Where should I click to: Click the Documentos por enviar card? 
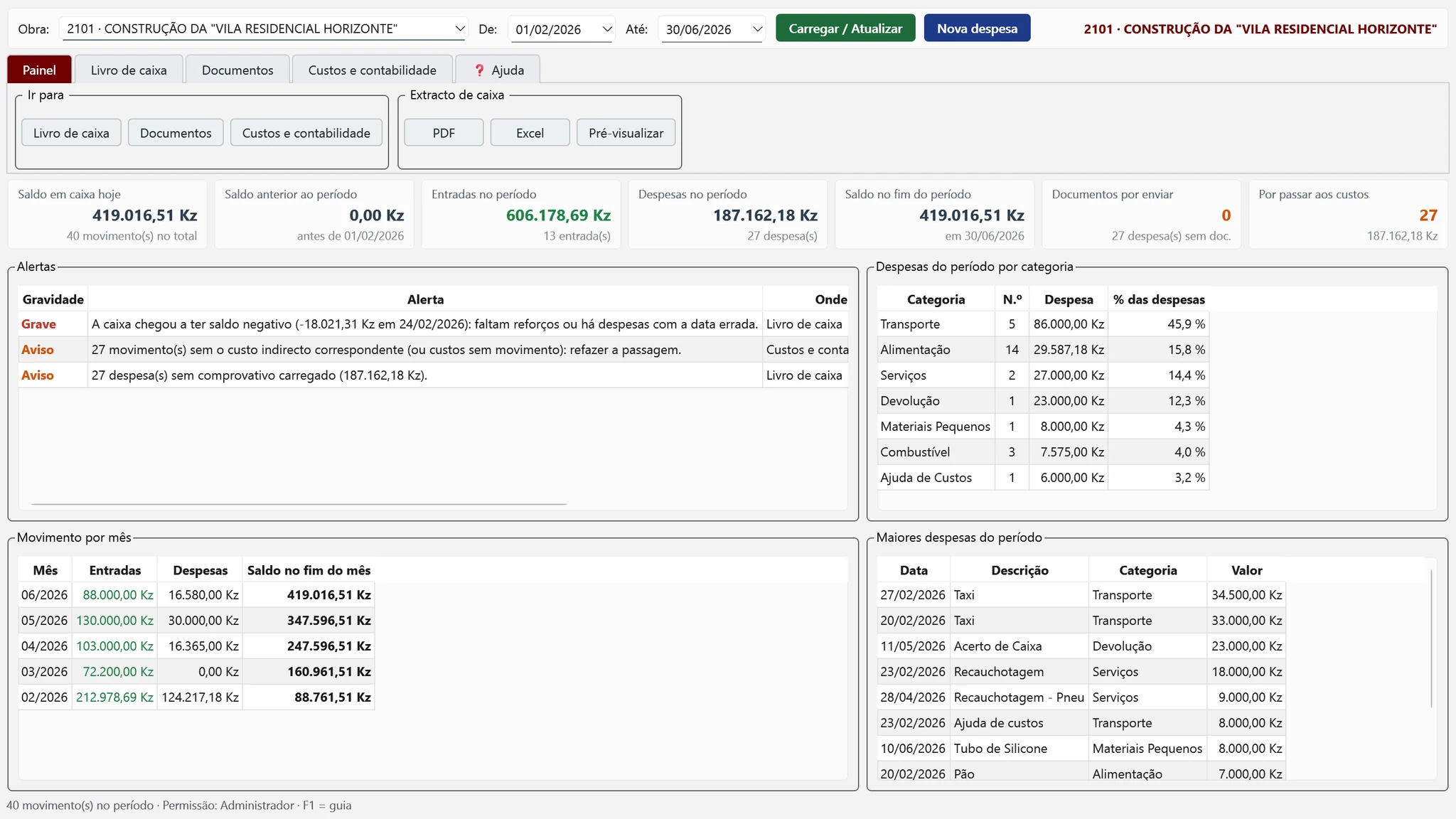pos(1141,215)
